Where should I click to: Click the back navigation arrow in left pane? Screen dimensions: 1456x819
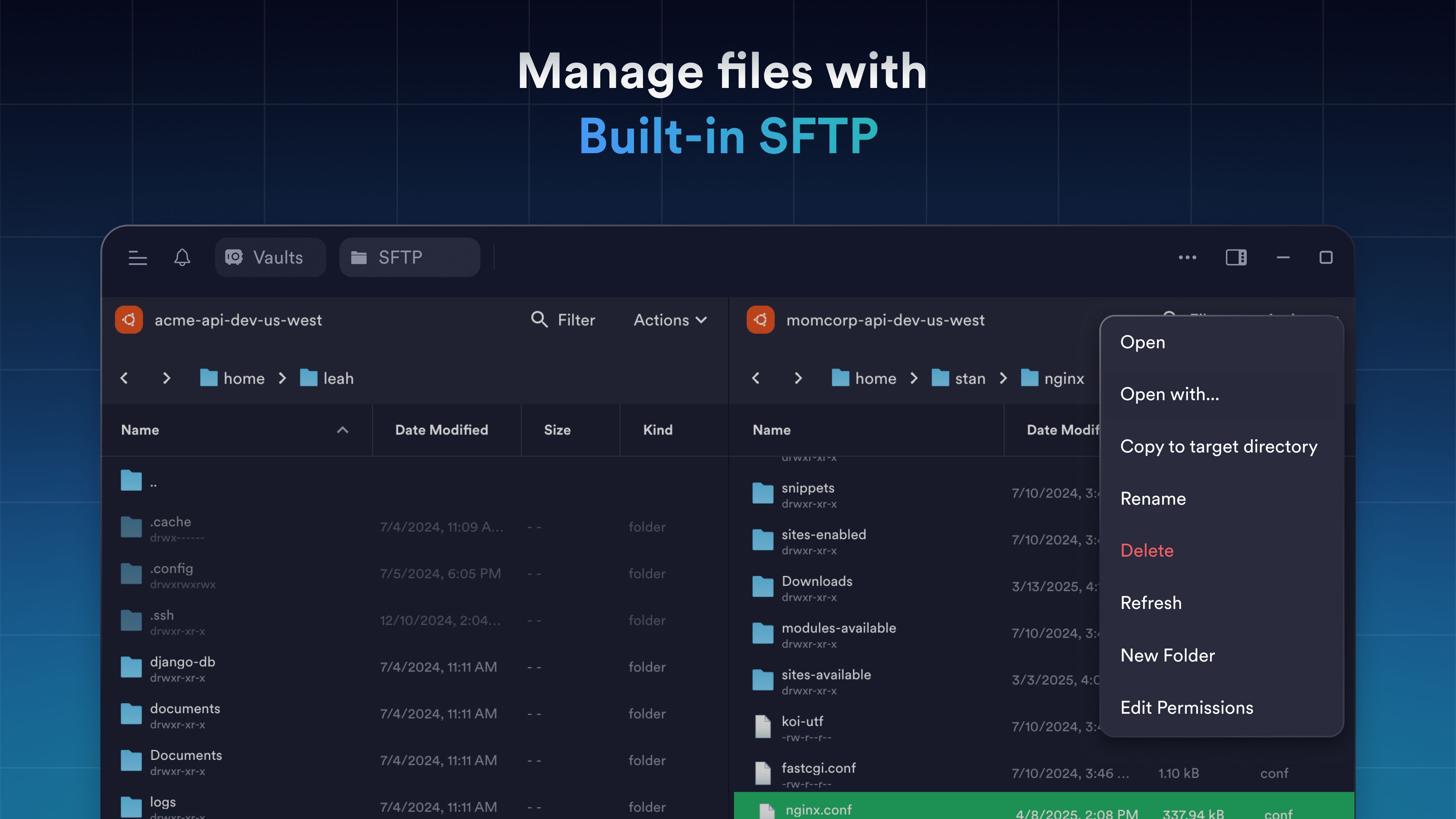(124, 379)
